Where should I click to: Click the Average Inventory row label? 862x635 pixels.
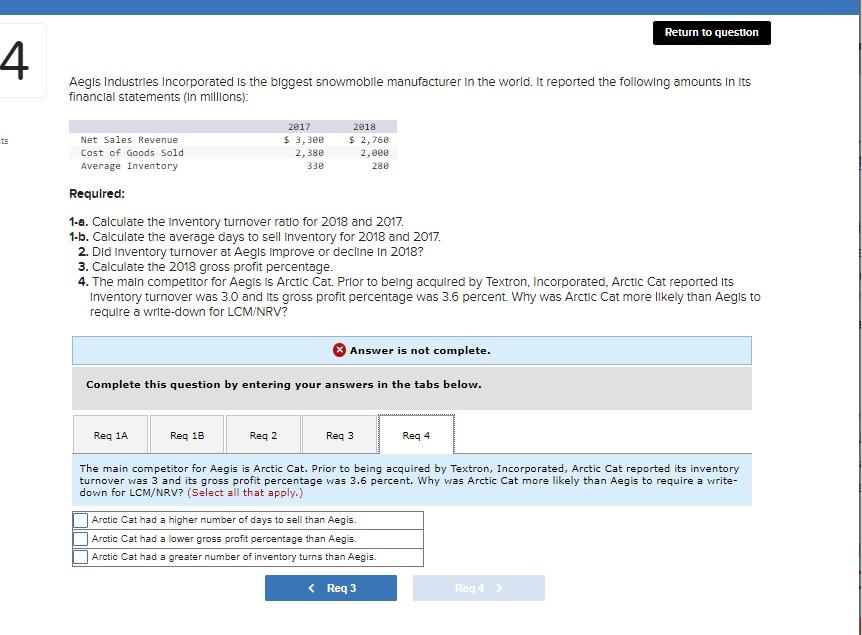click(x=129, y=165)
